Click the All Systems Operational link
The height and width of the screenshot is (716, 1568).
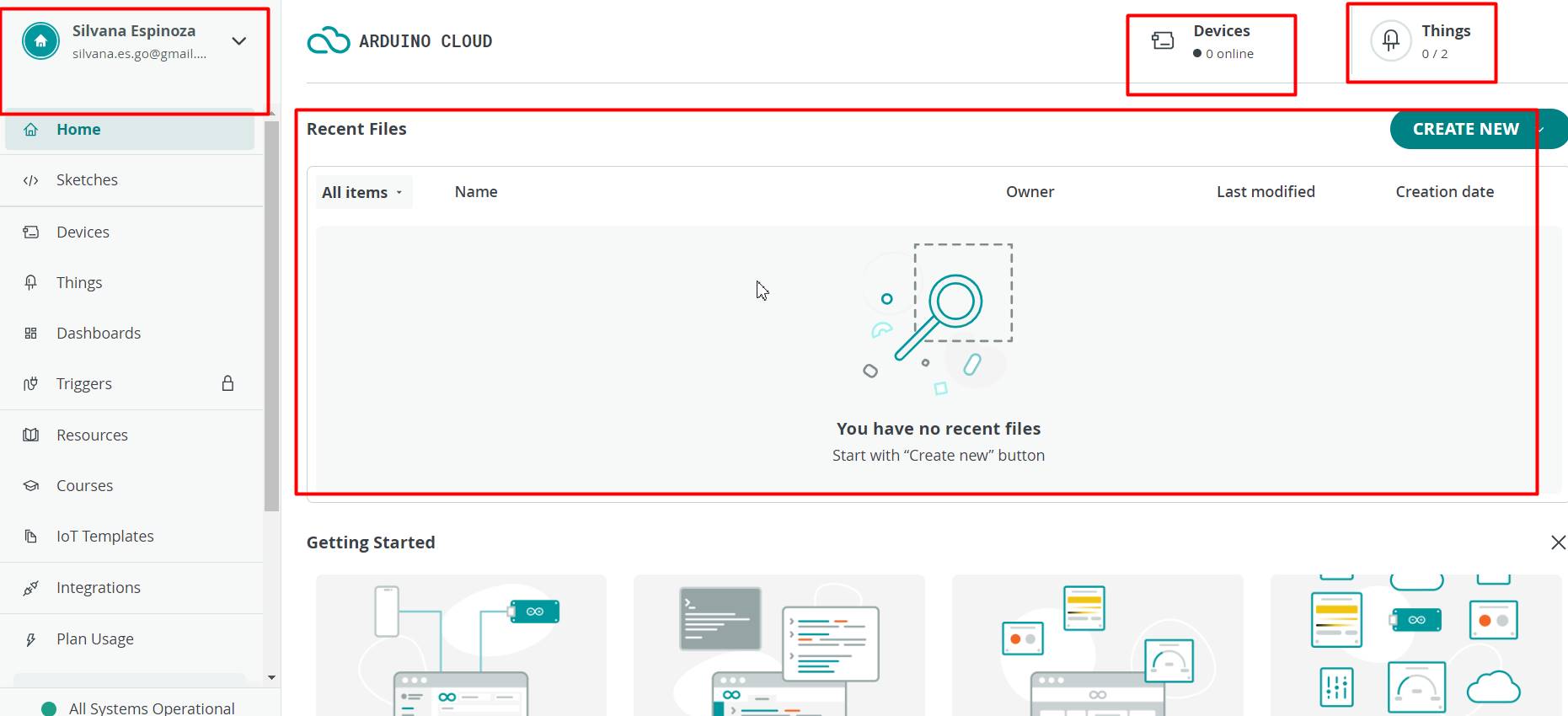[x=152, y=708]
